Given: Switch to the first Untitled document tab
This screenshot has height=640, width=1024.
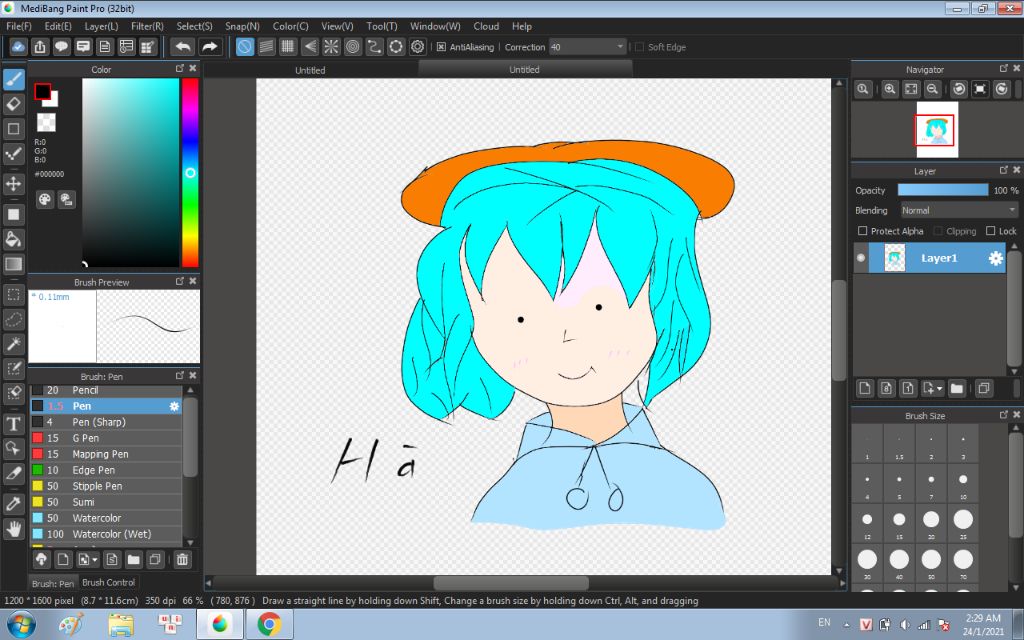Looking at the screenshot, I should (x=310, y=70).
